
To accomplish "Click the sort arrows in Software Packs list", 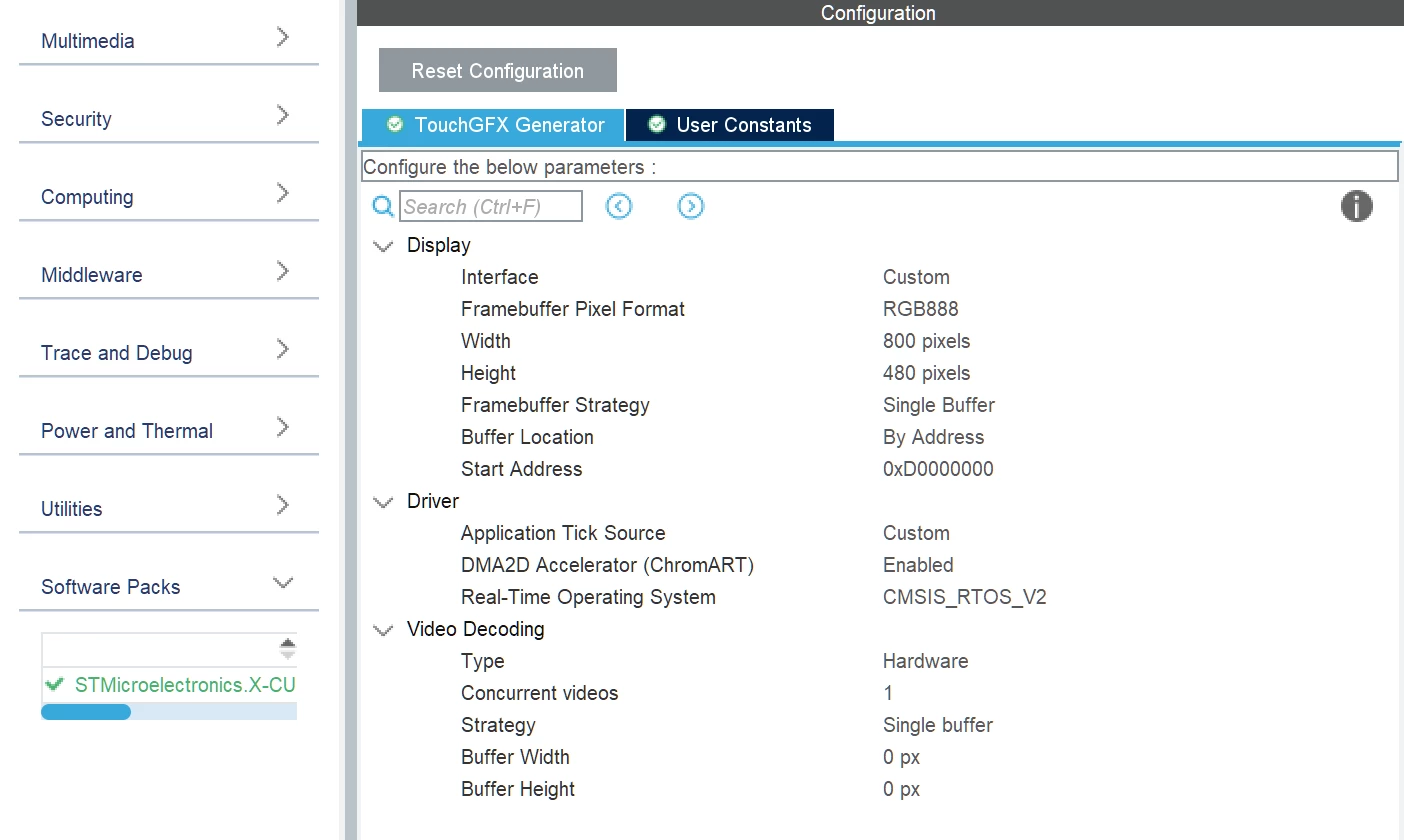I will pyautogui.click(x=288, y=649).
